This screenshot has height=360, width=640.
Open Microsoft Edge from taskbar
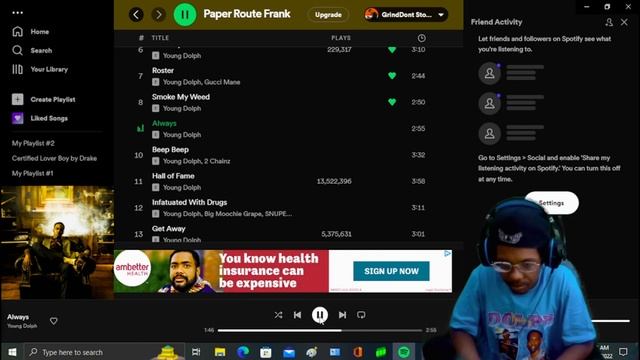(243, 352)
